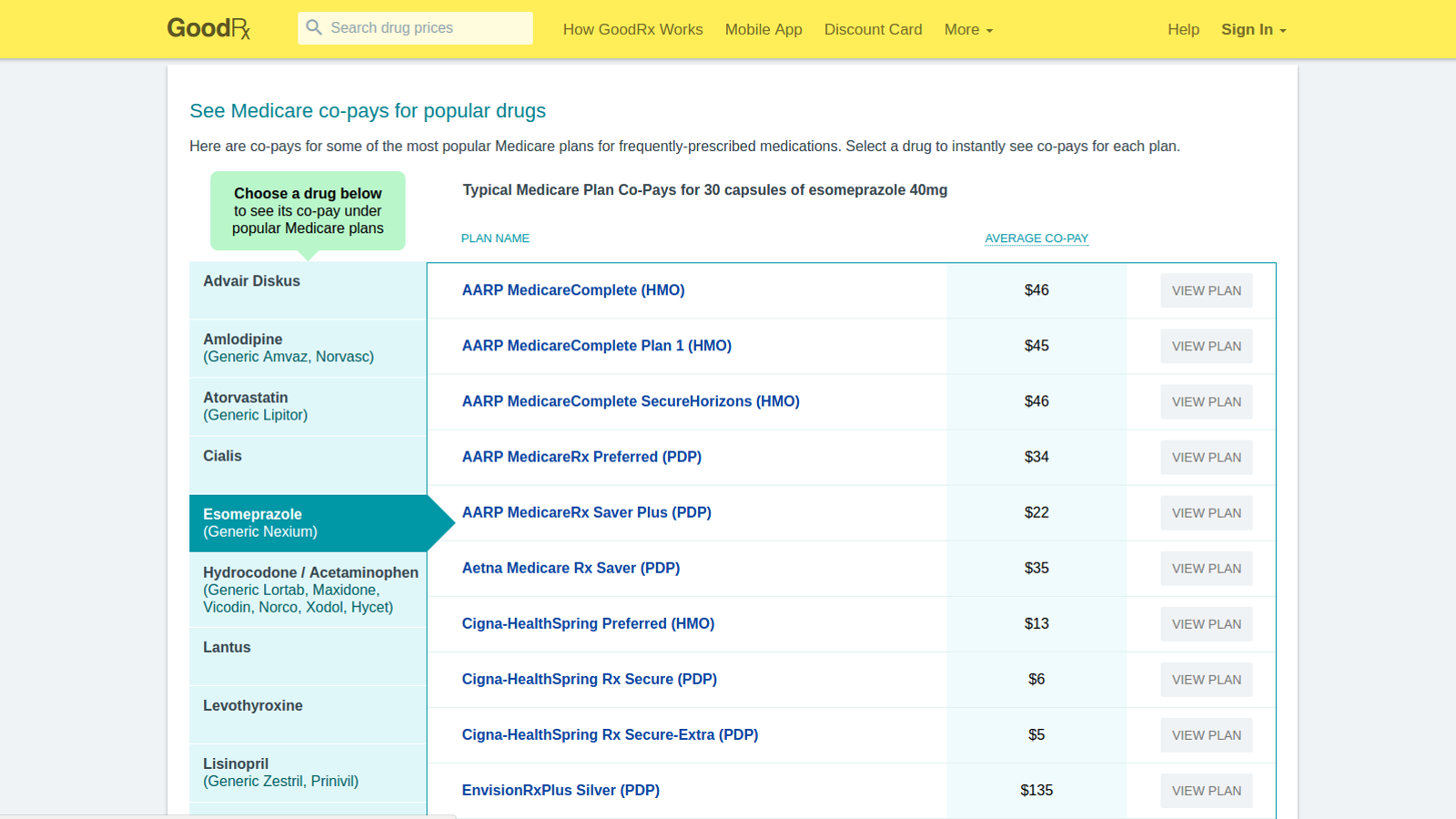1456x819 pixels.
Task: Select Lisinopril (Generic Zestril, Prinivil)
Action: [308, 773]
